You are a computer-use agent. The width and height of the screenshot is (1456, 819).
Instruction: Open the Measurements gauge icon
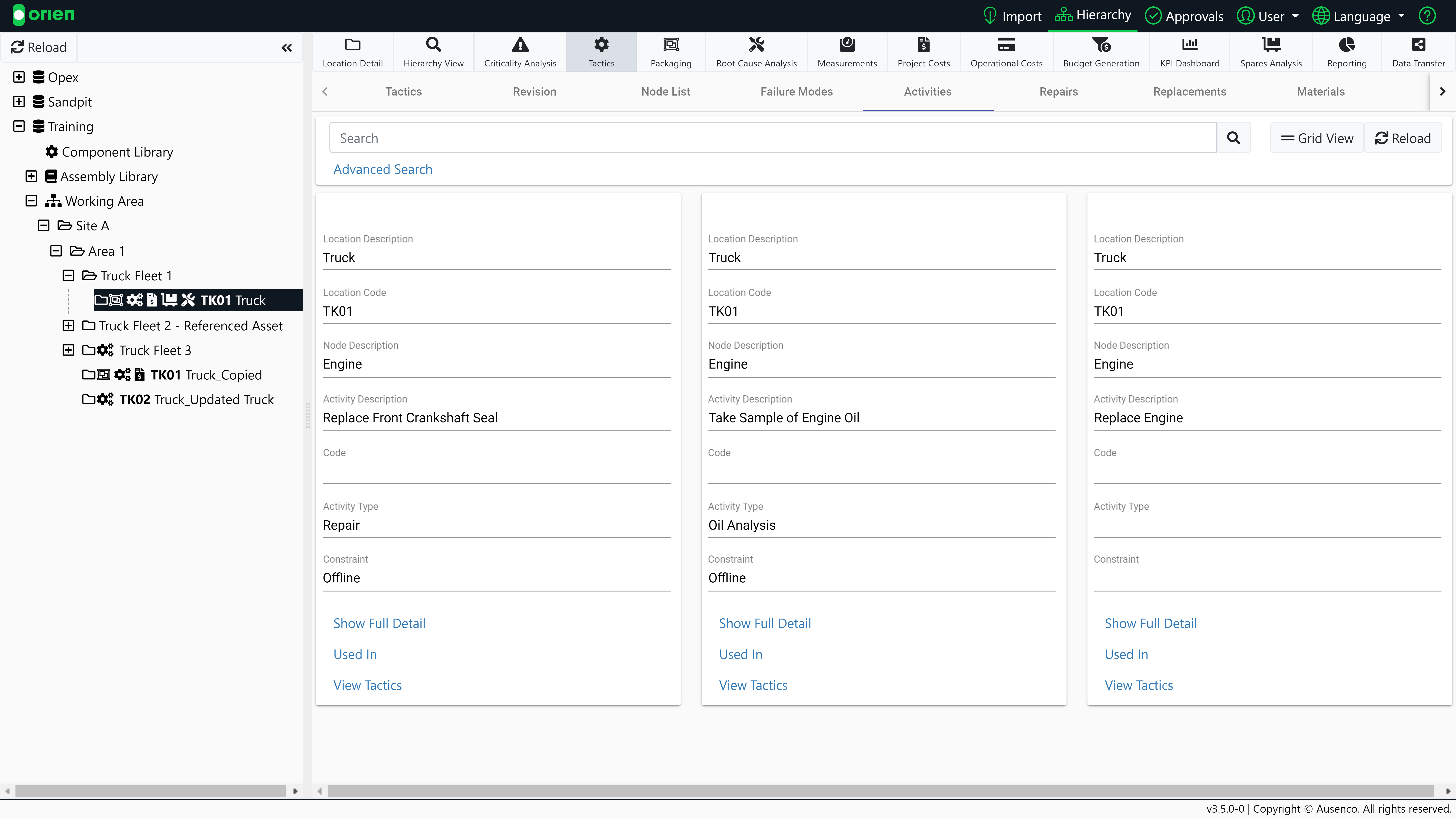[x=847, y=45]
